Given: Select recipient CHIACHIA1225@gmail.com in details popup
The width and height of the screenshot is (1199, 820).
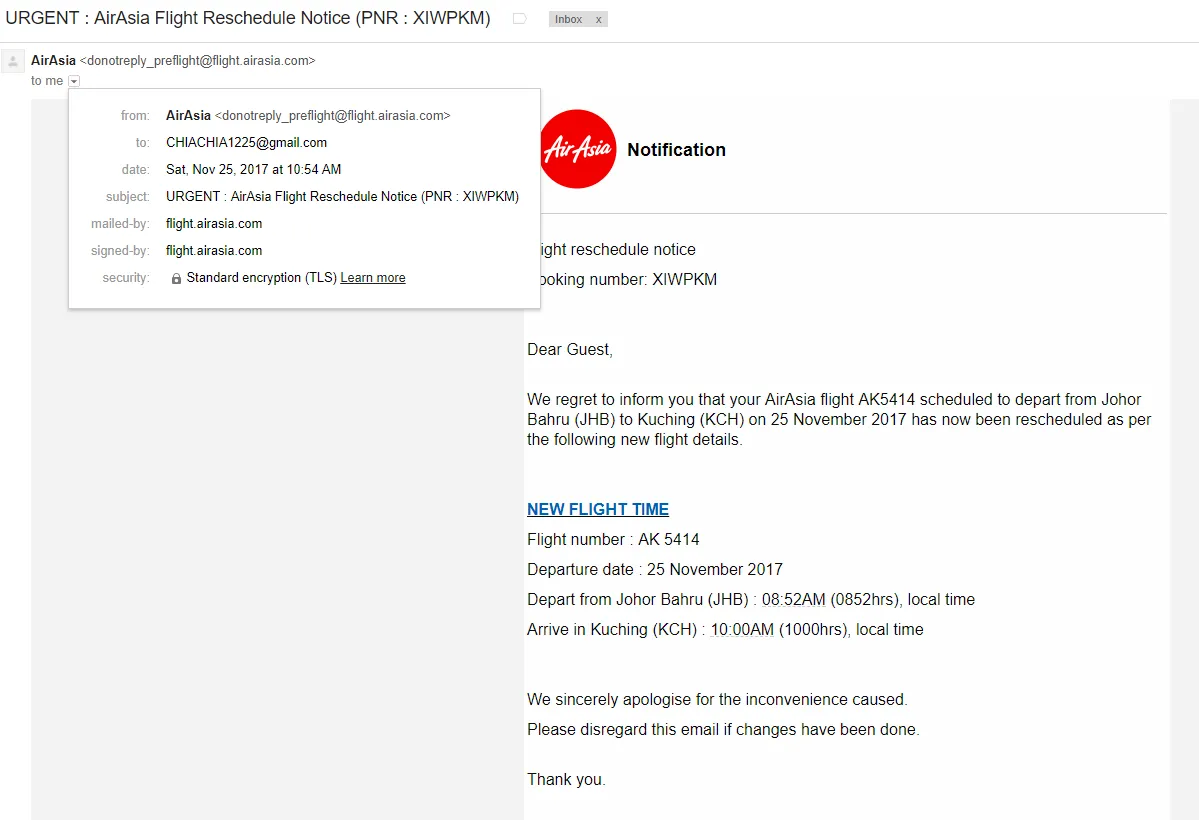Looking at the screenshot, I should [246, 142].
